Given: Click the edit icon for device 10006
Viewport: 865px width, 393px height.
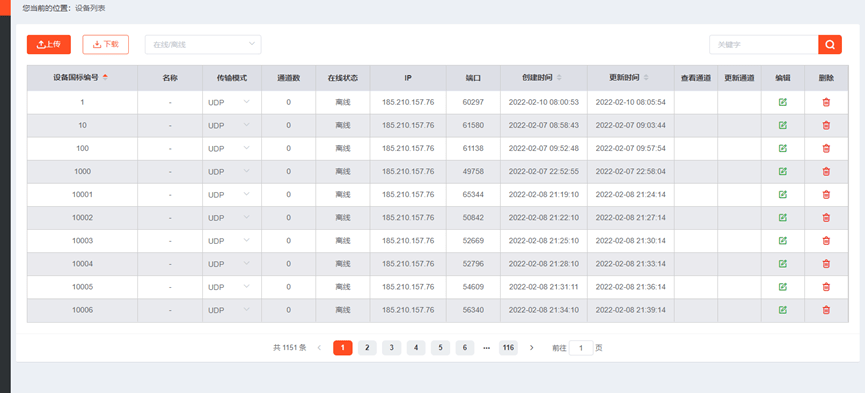Looking at the screenshot, I should [x=782, y=310].
